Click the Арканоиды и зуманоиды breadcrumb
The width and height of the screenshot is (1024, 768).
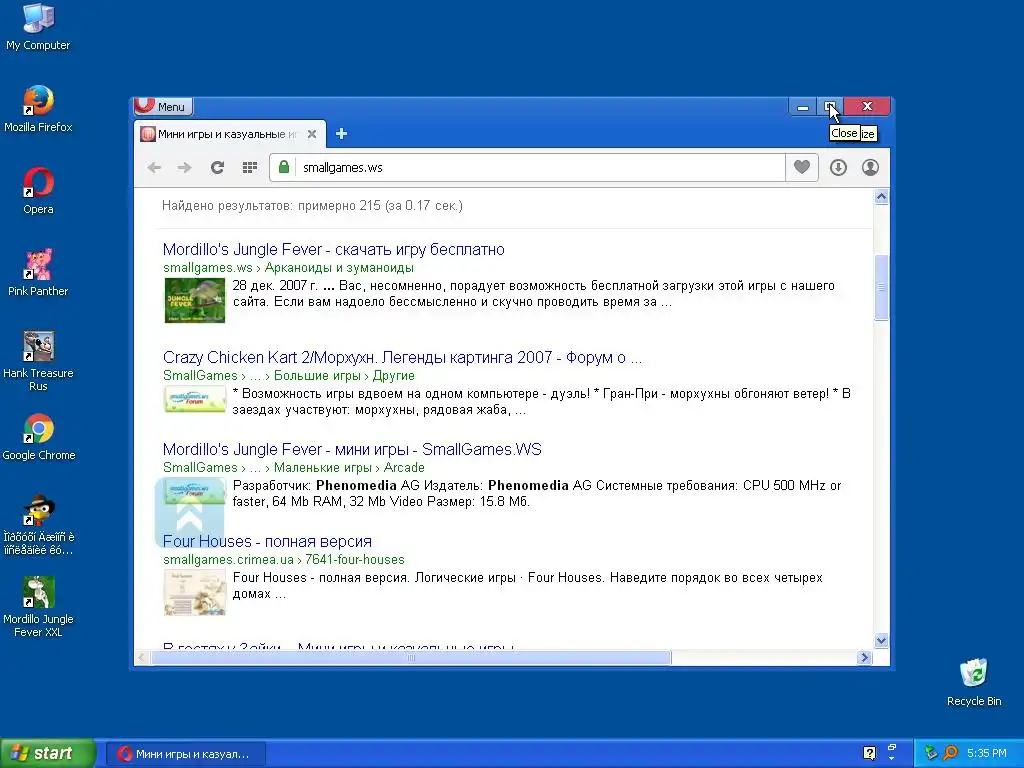[339, 268]
